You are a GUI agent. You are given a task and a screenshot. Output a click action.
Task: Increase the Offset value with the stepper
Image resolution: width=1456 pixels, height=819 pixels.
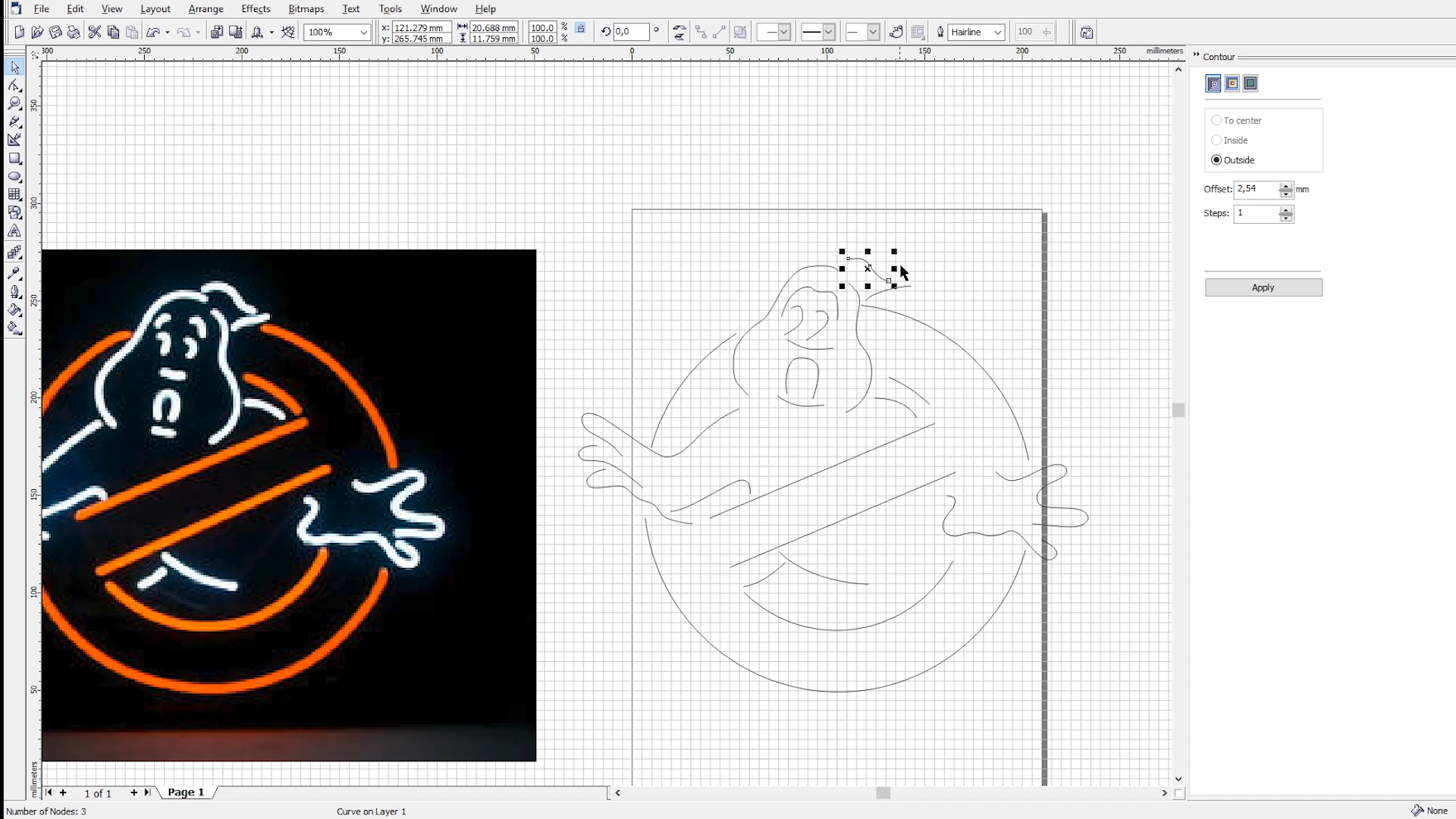[1286, 186]
